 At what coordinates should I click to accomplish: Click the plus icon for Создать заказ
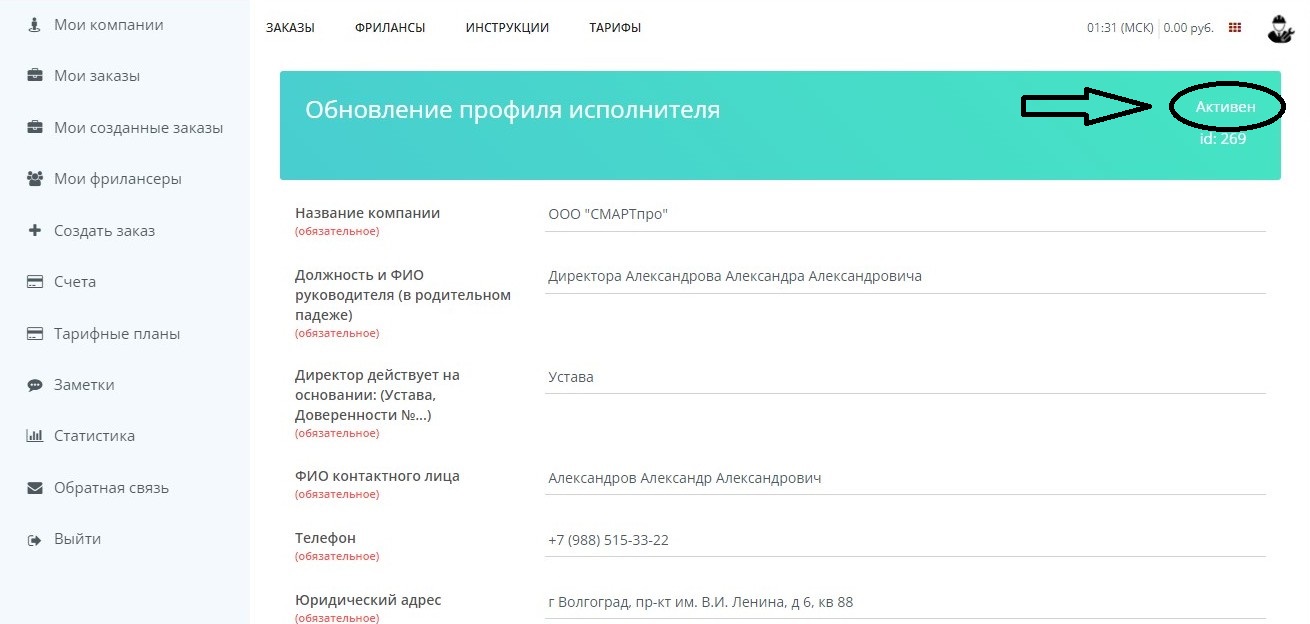click(x=35, y=231)
